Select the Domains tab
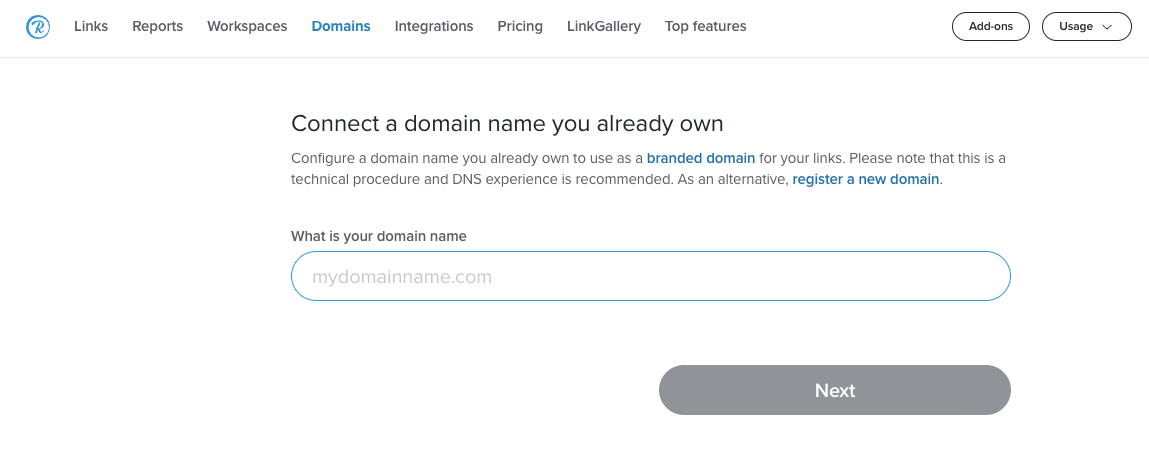This screenshot has height=449, width=1149. point(341,26)
